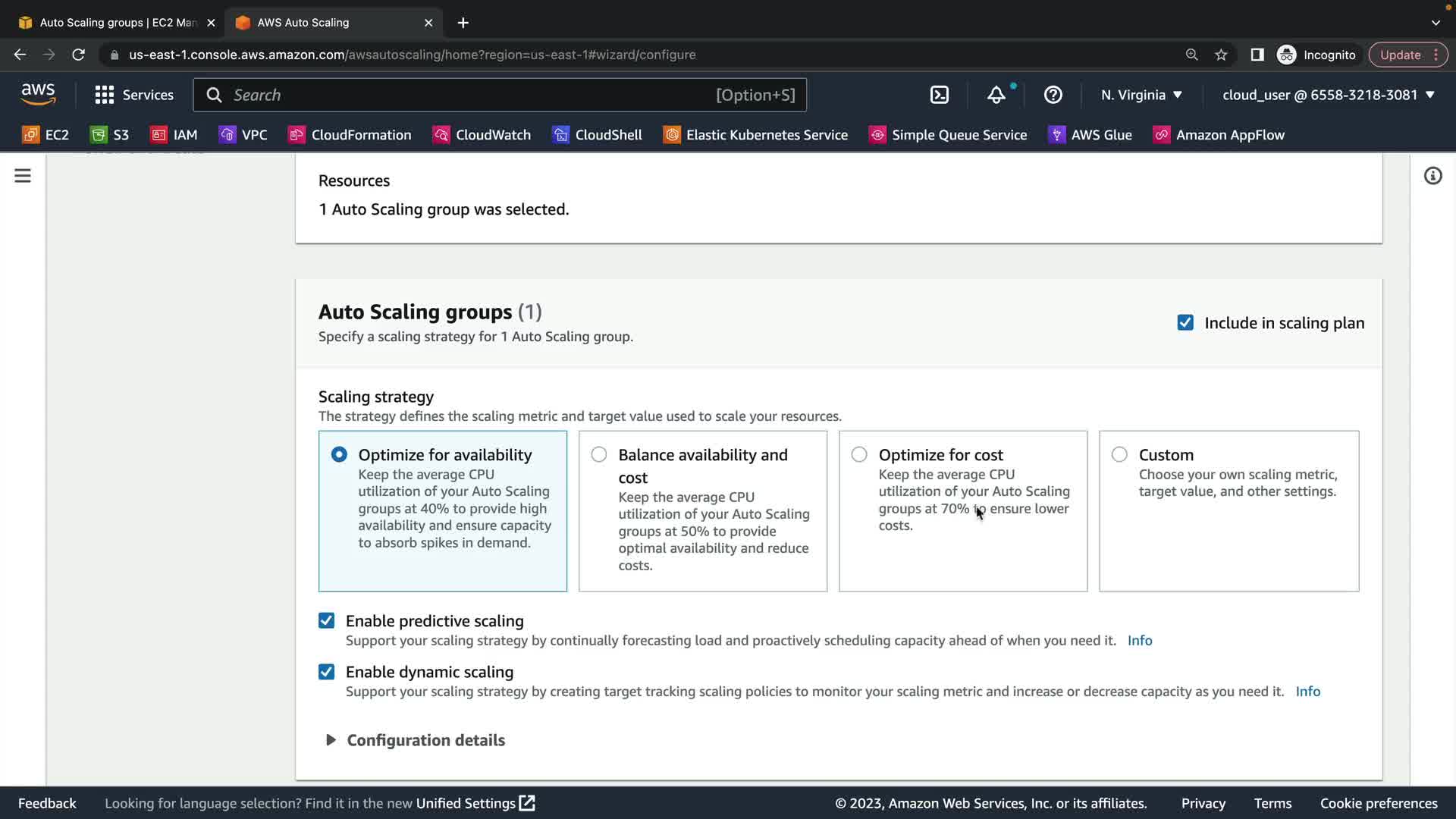Click the Info link beside predictive scaling

(1139, 641)
